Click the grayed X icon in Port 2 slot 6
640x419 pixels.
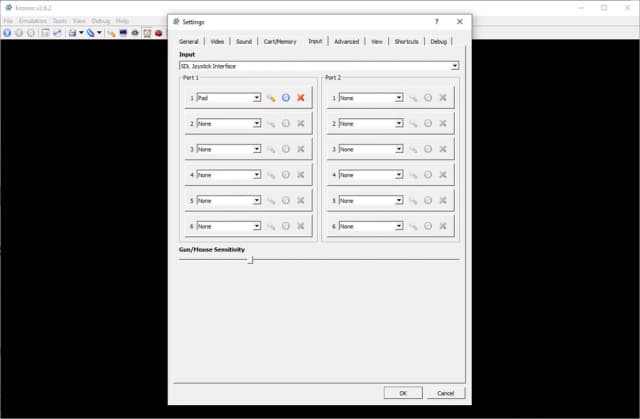tap(443, 226)
